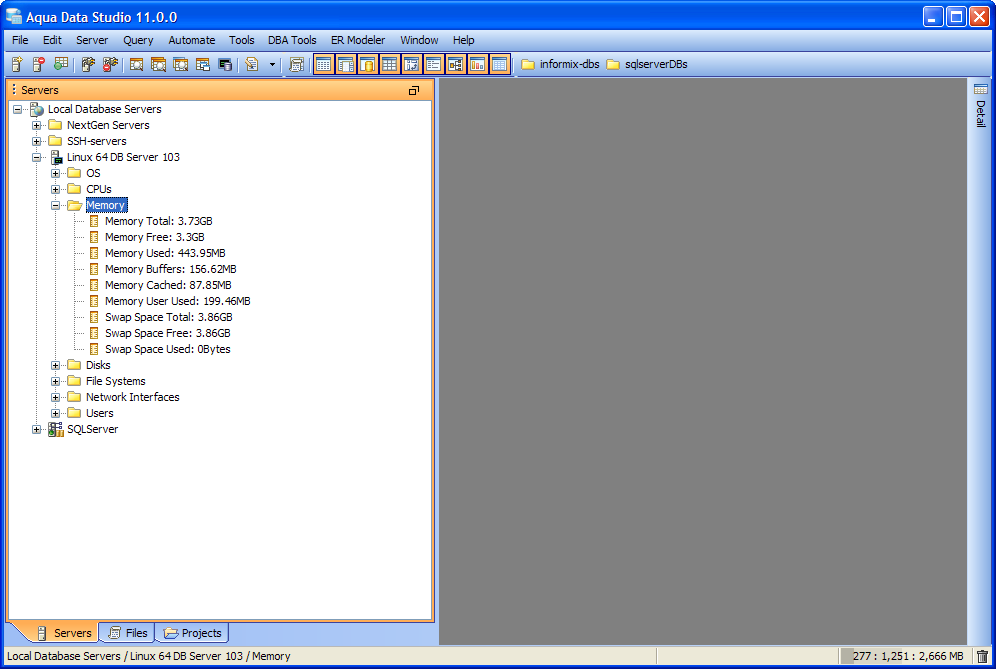Viewport: 996px width, 669px height.
Task: Open the ER Modeler menu
Action: pos(358,40)
